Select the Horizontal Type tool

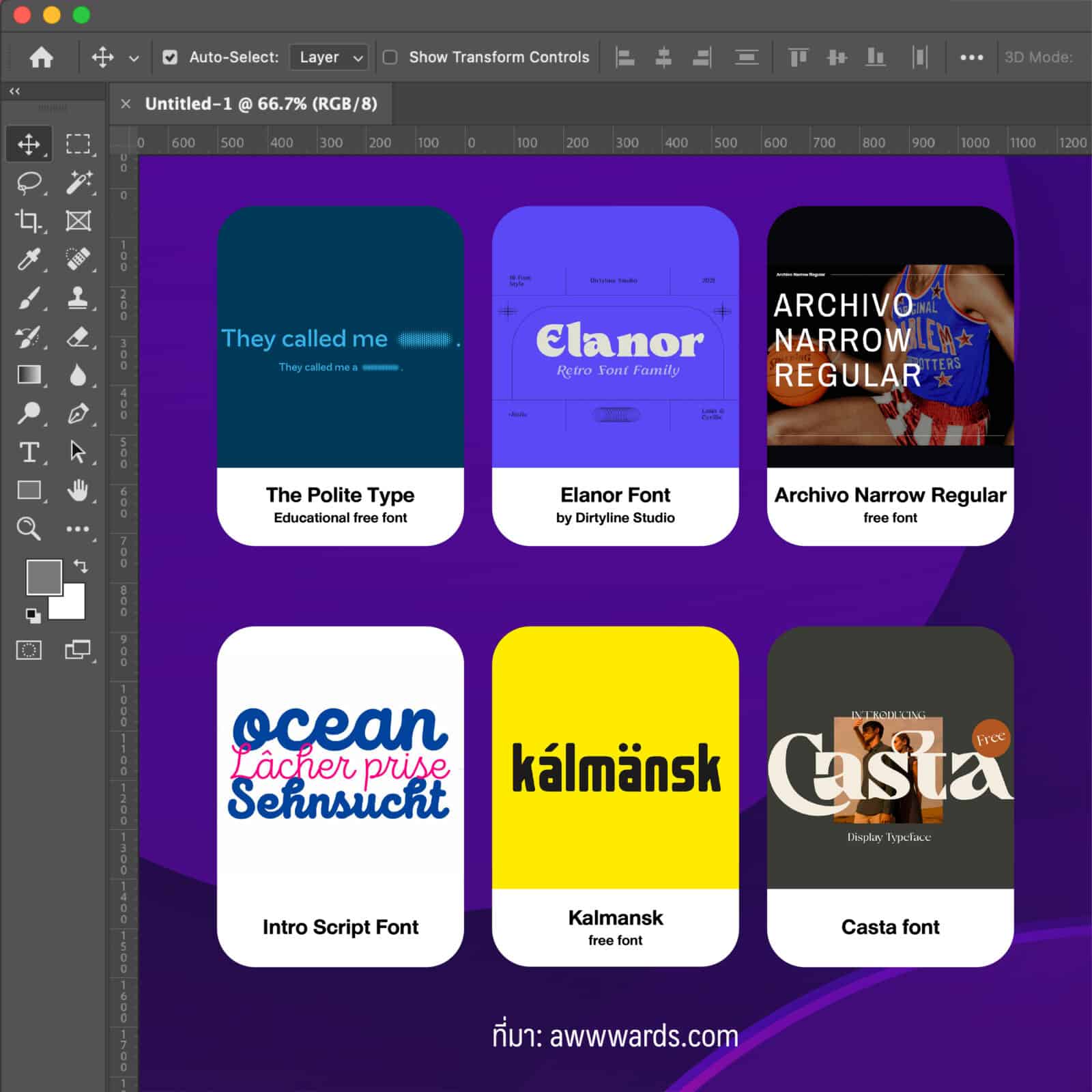click(29, 452)
